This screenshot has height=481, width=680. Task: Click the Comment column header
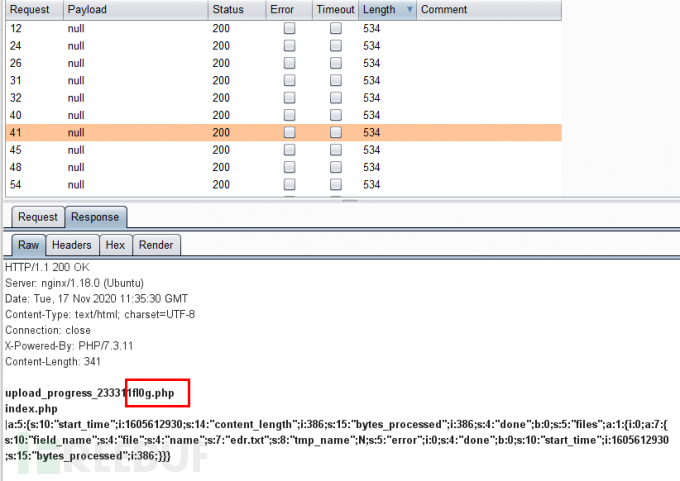445,10
